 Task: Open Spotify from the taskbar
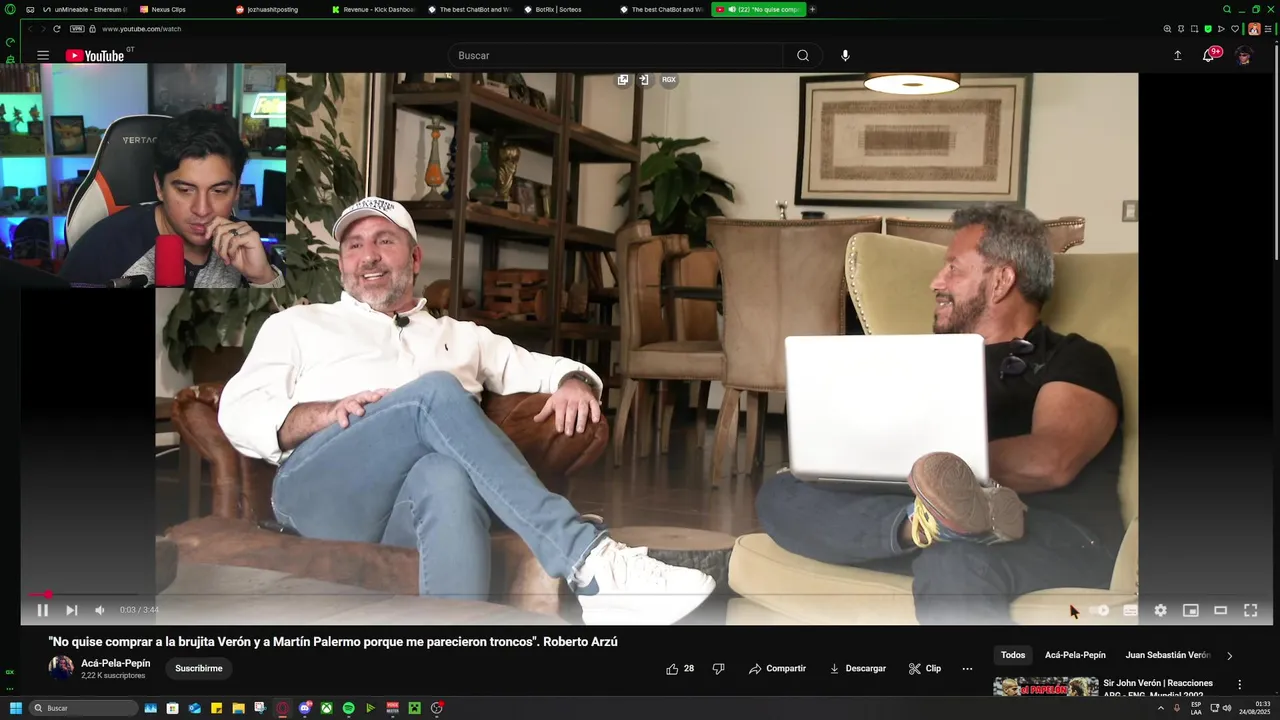pyautogui.click(x=348, y=708)
